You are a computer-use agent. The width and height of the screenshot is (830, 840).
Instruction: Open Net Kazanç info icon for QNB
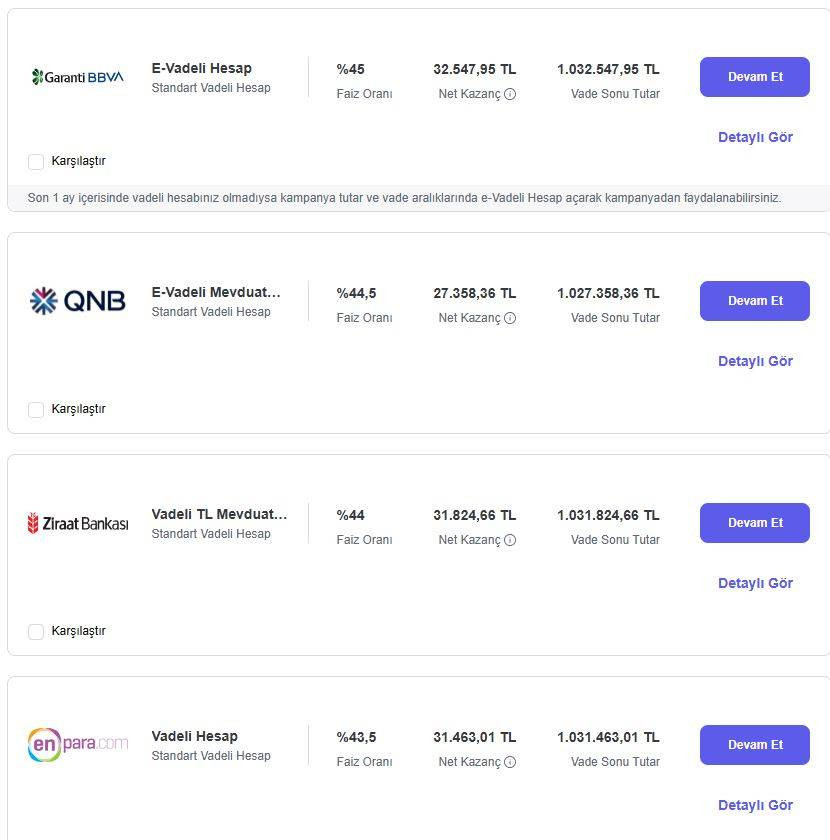[510, 318]
